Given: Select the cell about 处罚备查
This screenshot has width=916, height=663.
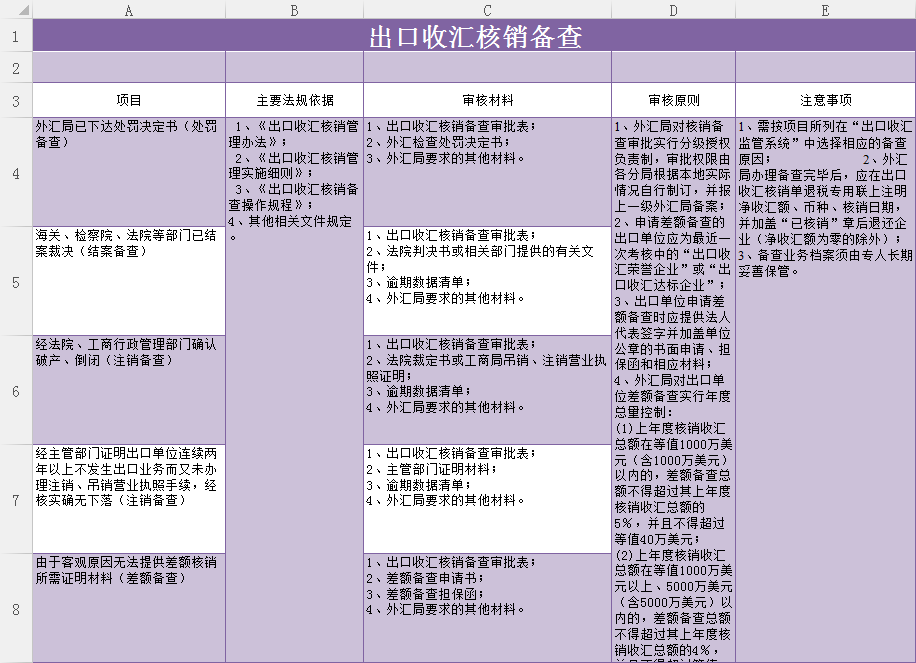Looking at the screenshot, I should tap(129, 172).
